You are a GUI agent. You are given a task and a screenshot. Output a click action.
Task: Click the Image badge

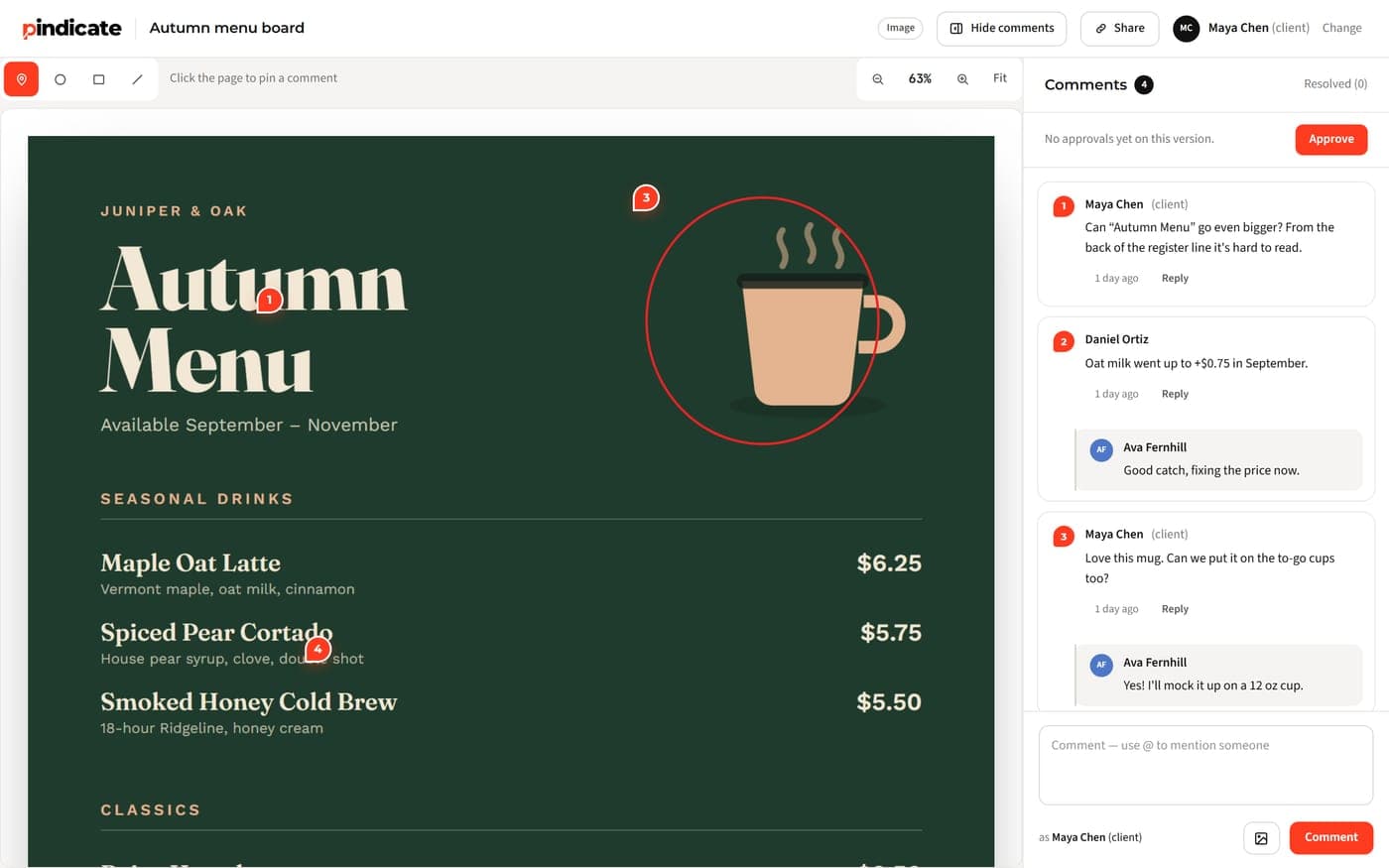click(x=900, y=28)
